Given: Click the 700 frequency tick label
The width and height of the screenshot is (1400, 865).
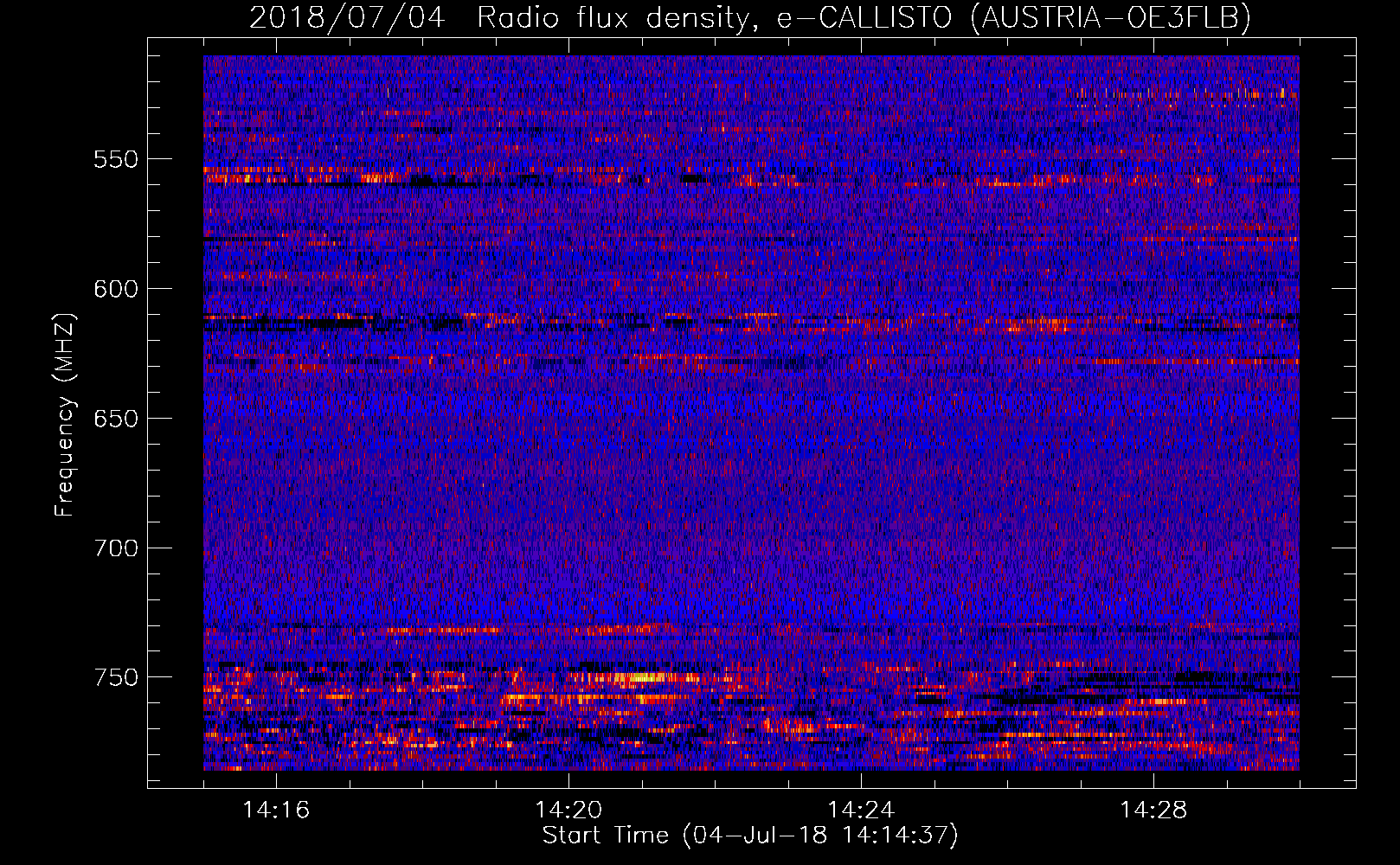Looking at the screenshot, I should click(116, 548).
